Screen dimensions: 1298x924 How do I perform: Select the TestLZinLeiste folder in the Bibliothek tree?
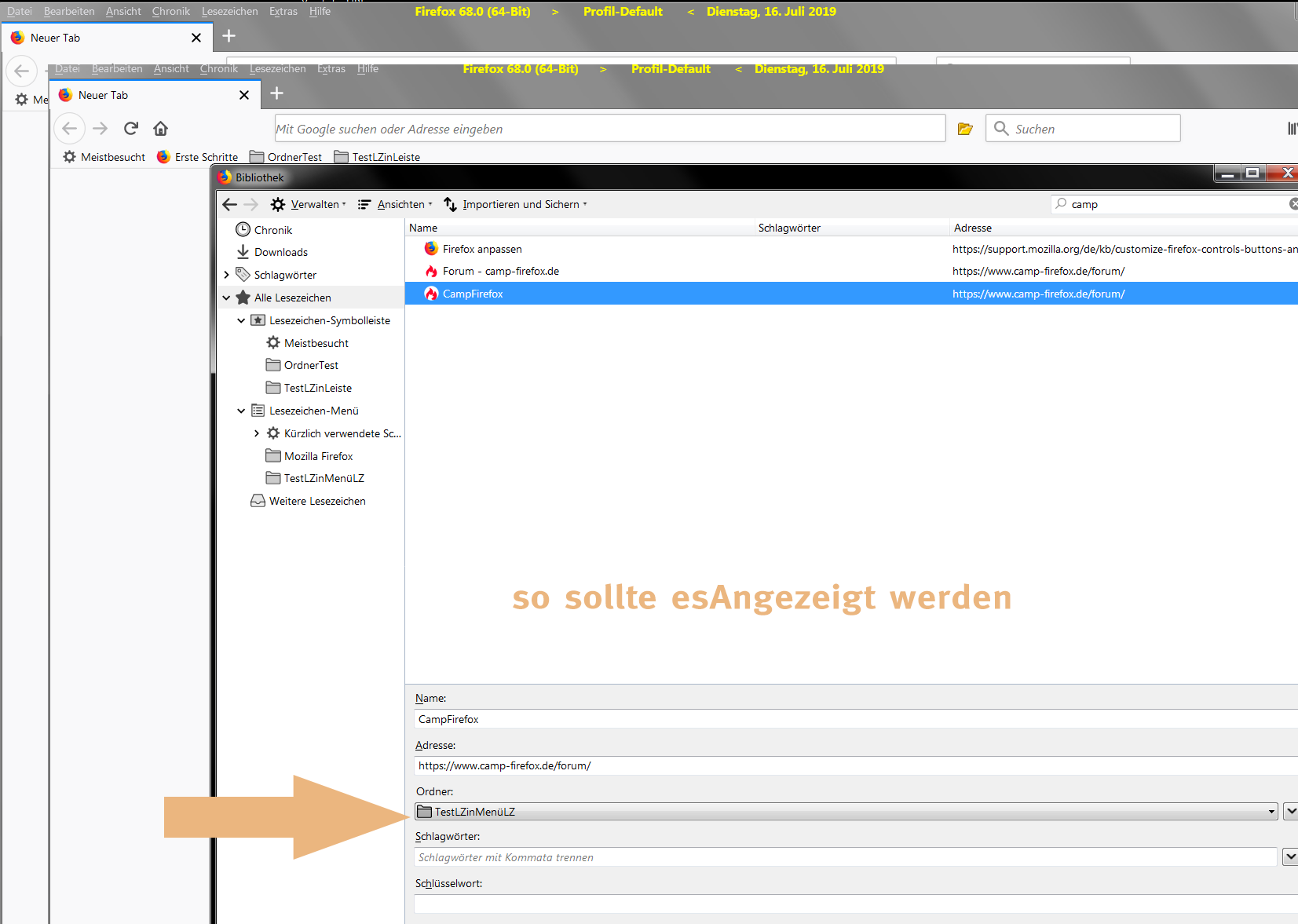(x=309, y=388)
